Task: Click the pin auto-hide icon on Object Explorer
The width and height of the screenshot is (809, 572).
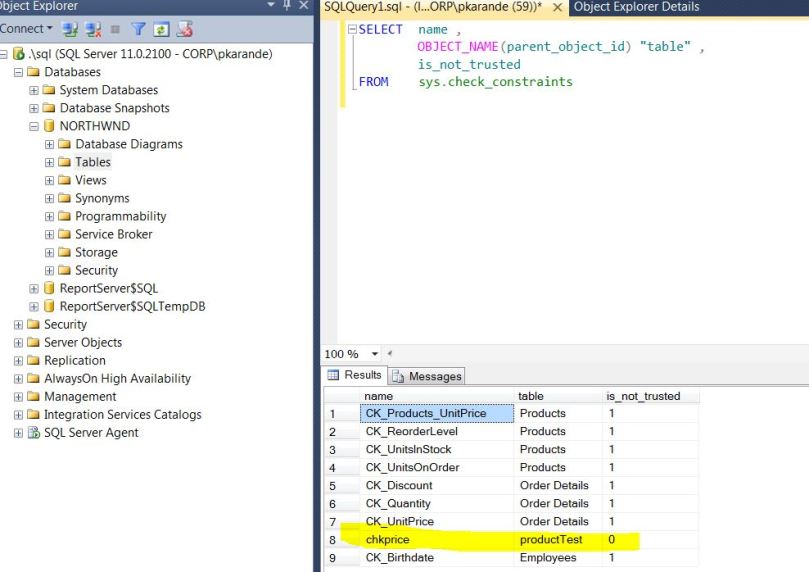Action: pos(287,6)
